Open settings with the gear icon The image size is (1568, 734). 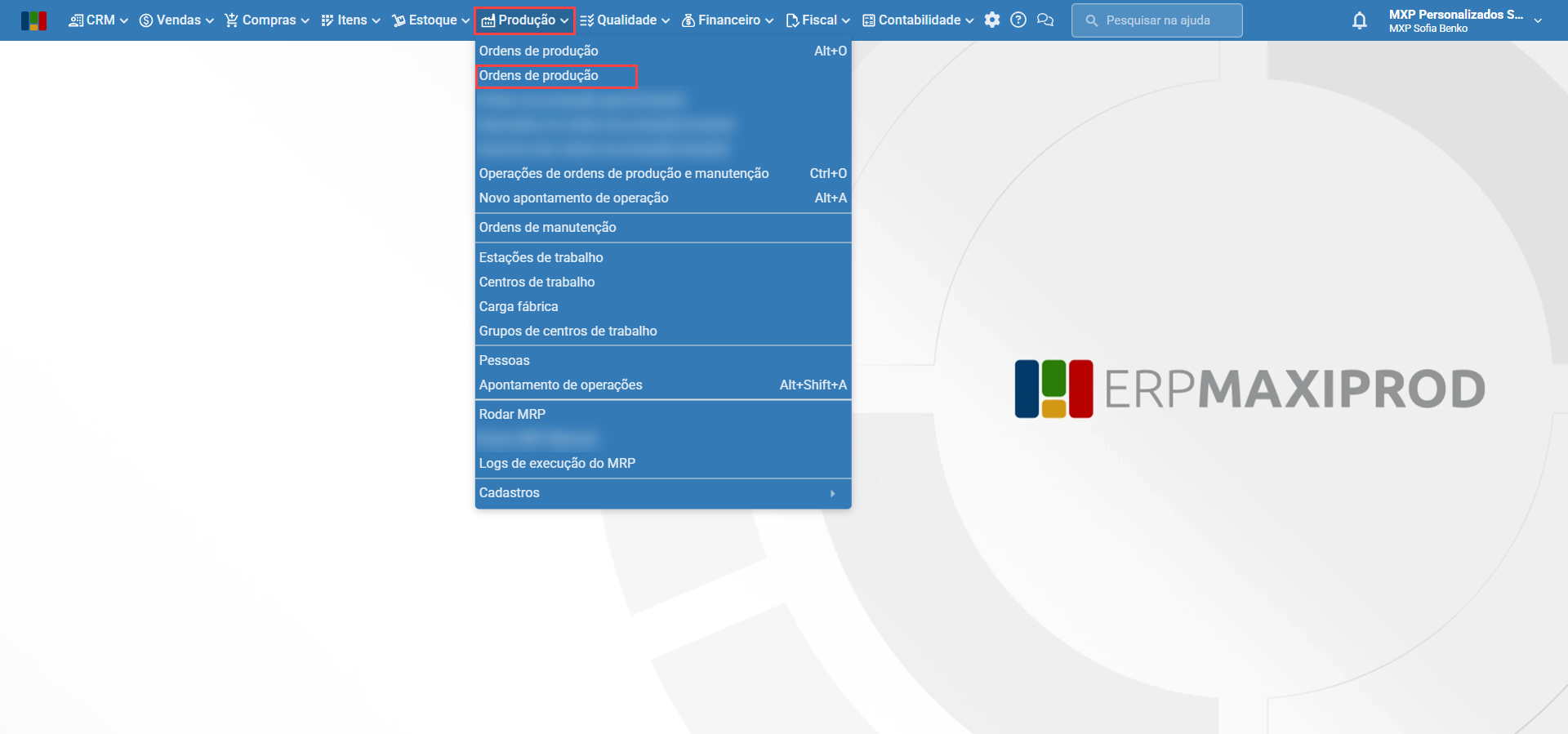click(992, 20)
